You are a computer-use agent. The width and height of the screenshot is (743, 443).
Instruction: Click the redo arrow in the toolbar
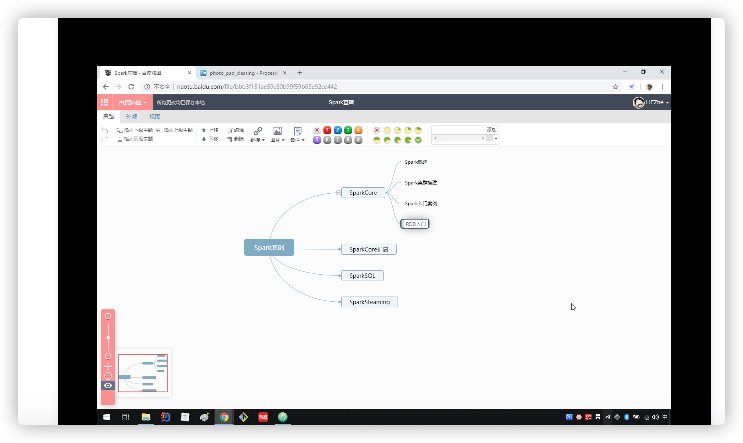(x=105, y=139)
